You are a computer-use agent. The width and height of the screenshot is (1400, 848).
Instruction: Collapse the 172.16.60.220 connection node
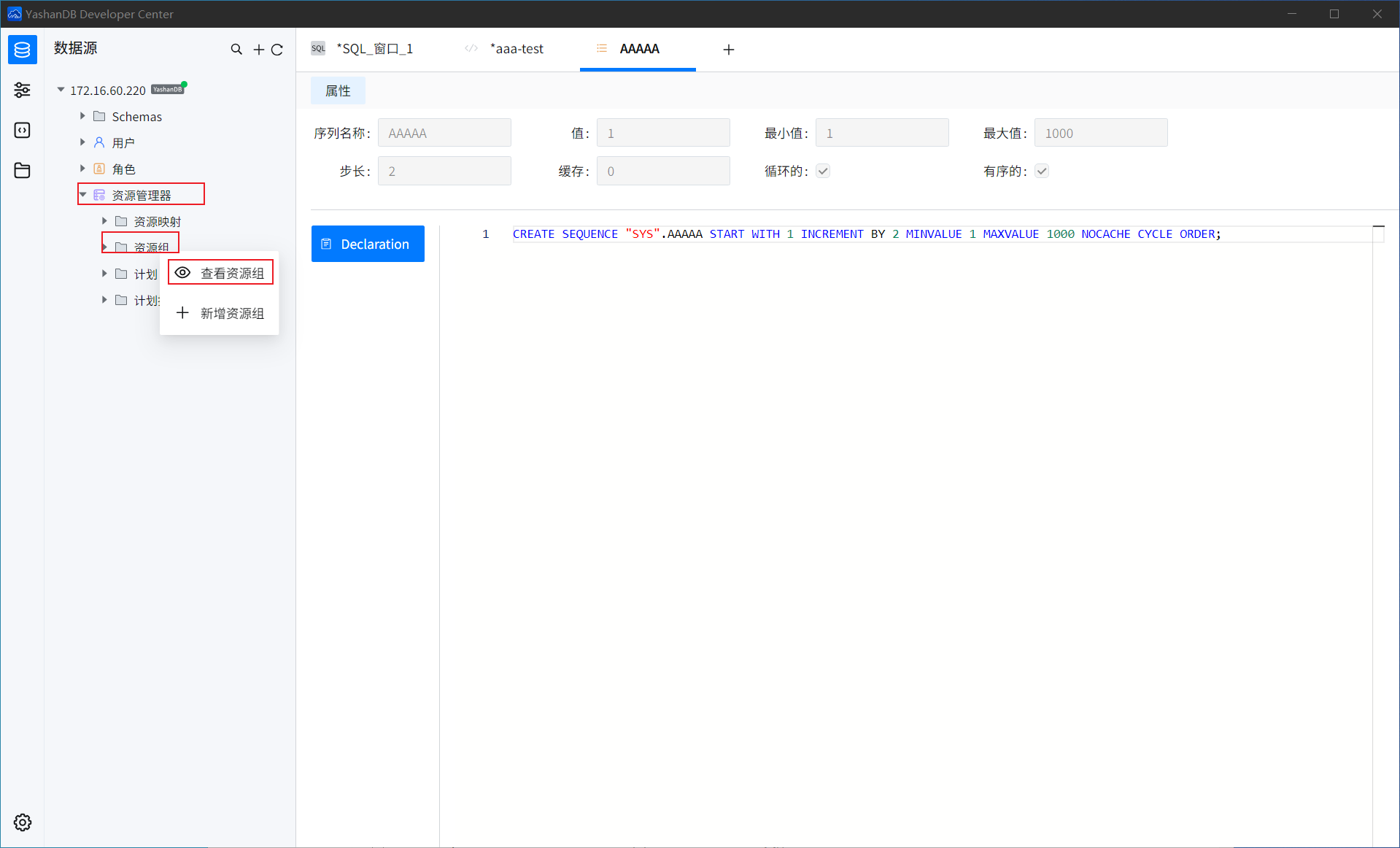[61, 90]
